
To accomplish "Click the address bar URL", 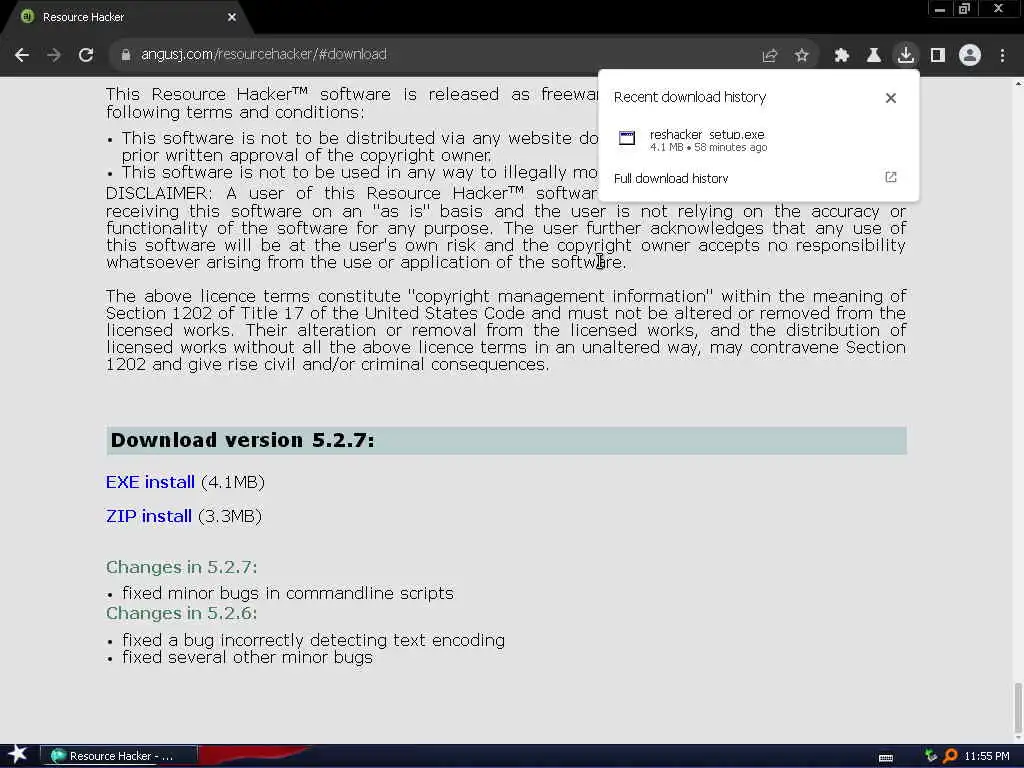I will point(264,54).
